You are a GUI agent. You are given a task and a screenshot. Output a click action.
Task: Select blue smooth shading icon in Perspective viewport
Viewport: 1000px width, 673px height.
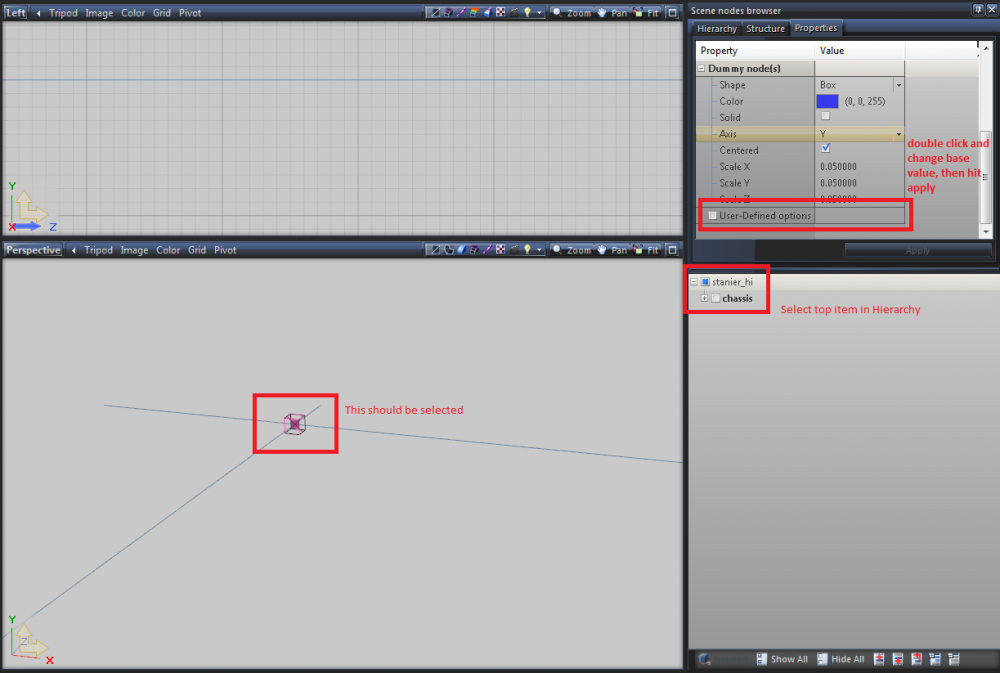[462, 250]
